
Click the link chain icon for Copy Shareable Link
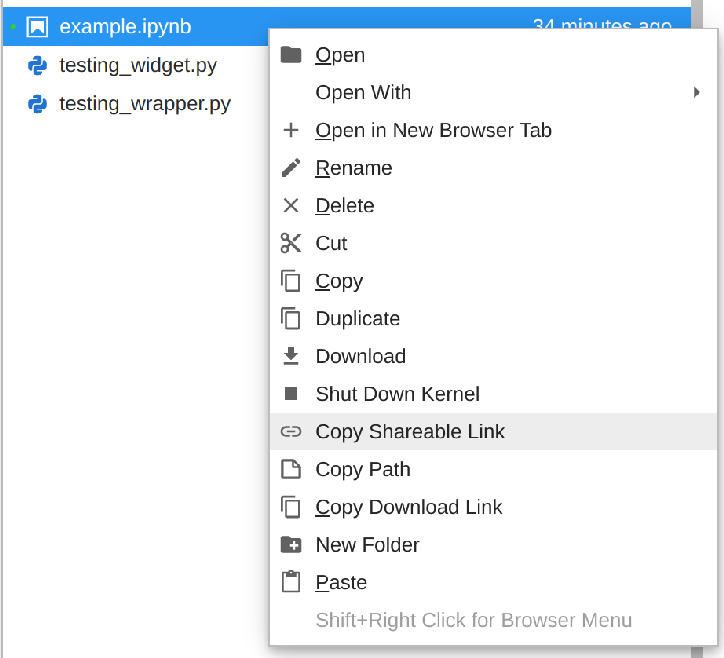291,432
